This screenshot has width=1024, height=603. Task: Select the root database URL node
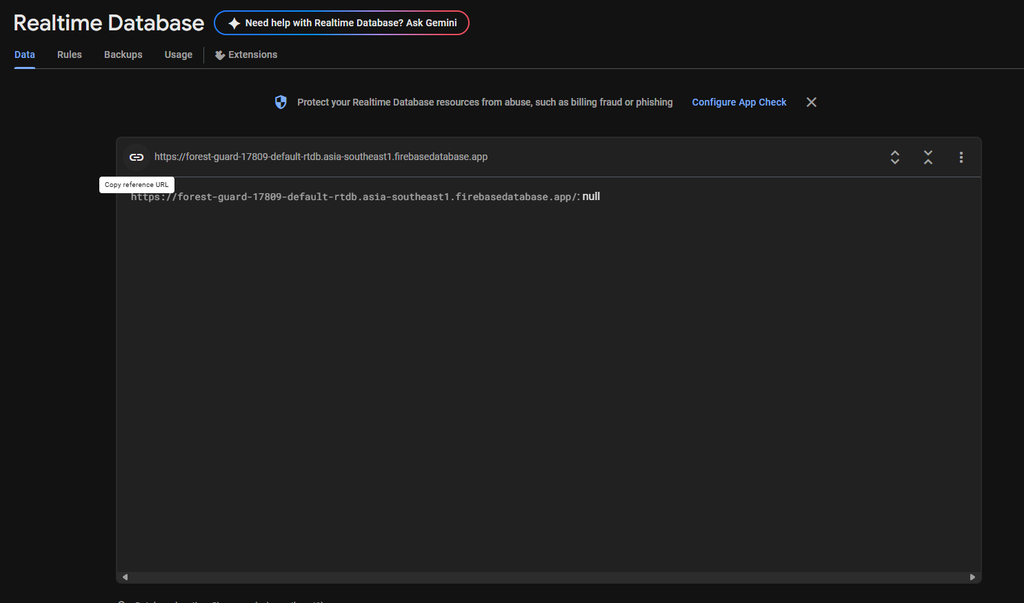(355, 197)
